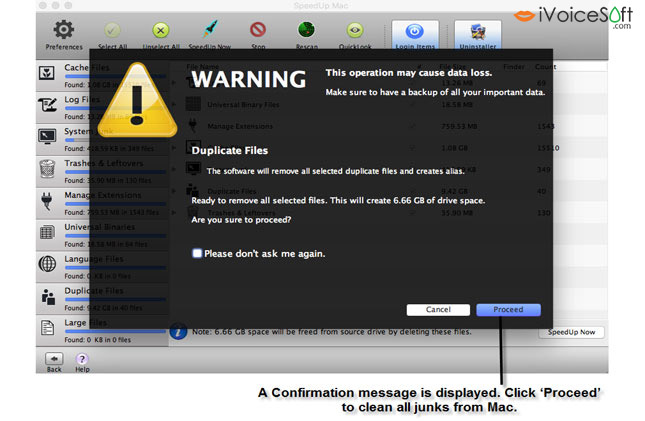The height and width of the screenshot is (421, 645).
Task: Click 'Are you sure to proceed?' text
Action: pos(241,220)
